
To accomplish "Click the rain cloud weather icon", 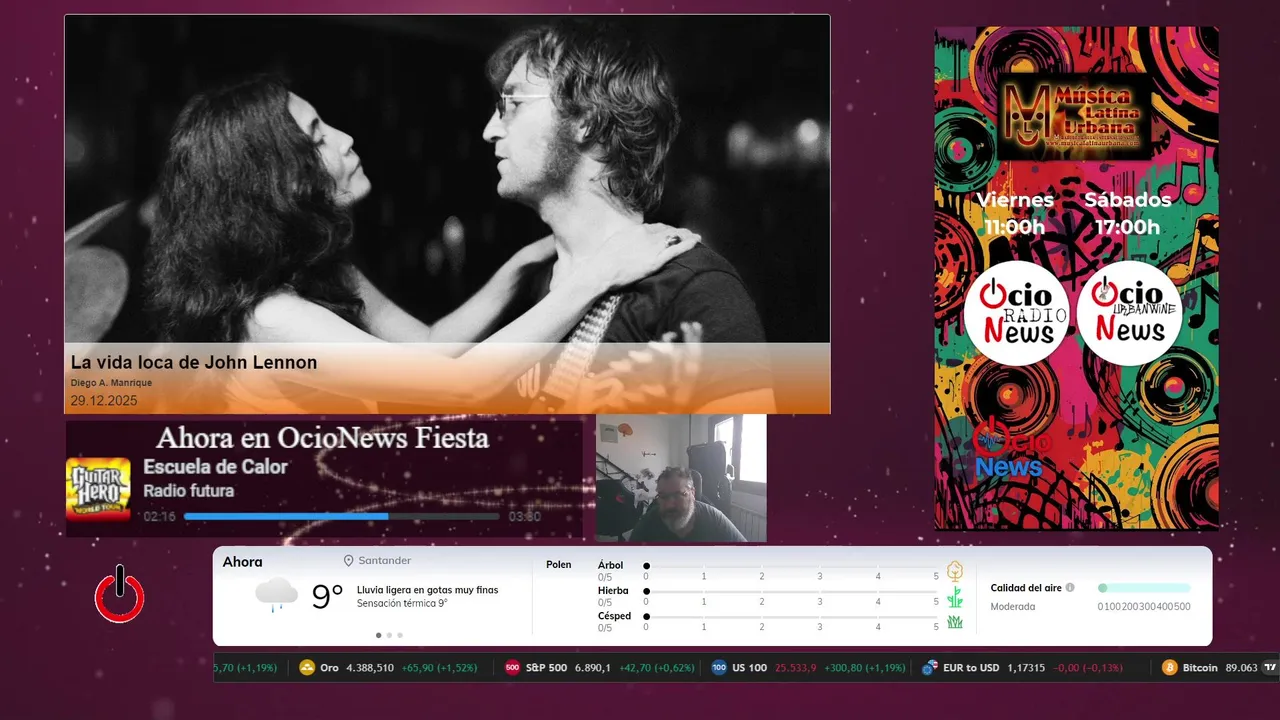I will point(276,594).
